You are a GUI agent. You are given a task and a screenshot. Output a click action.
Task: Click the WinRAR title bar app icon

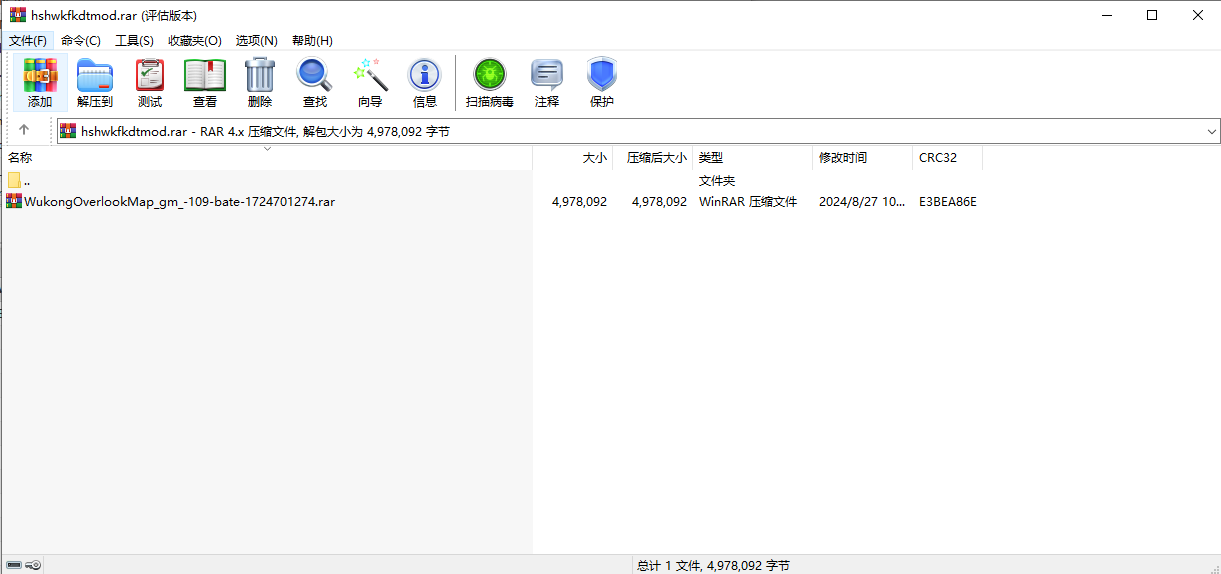[x=18, y=15]
